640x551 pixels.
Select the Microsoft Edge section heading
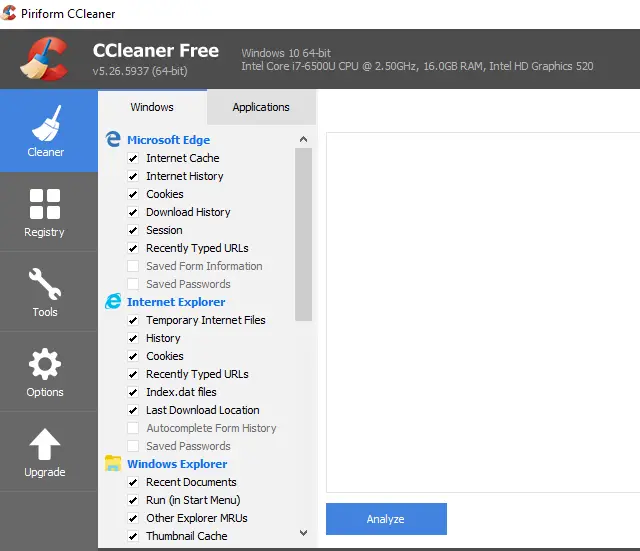[x=169, y=140]
